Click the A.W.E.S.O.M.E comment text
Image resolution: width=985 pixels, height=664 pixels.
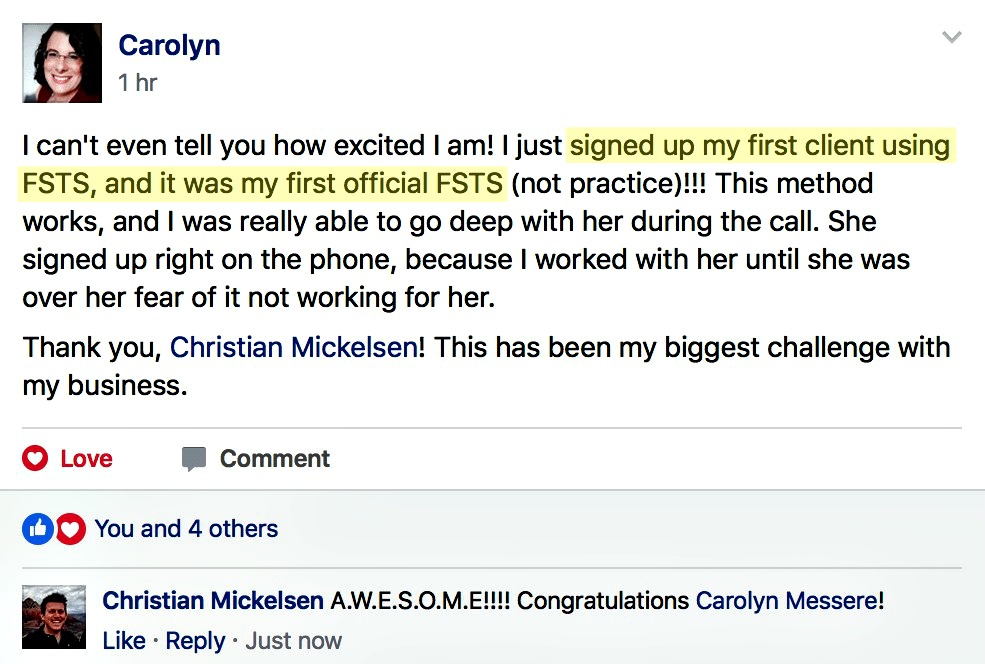pos(420,601)
